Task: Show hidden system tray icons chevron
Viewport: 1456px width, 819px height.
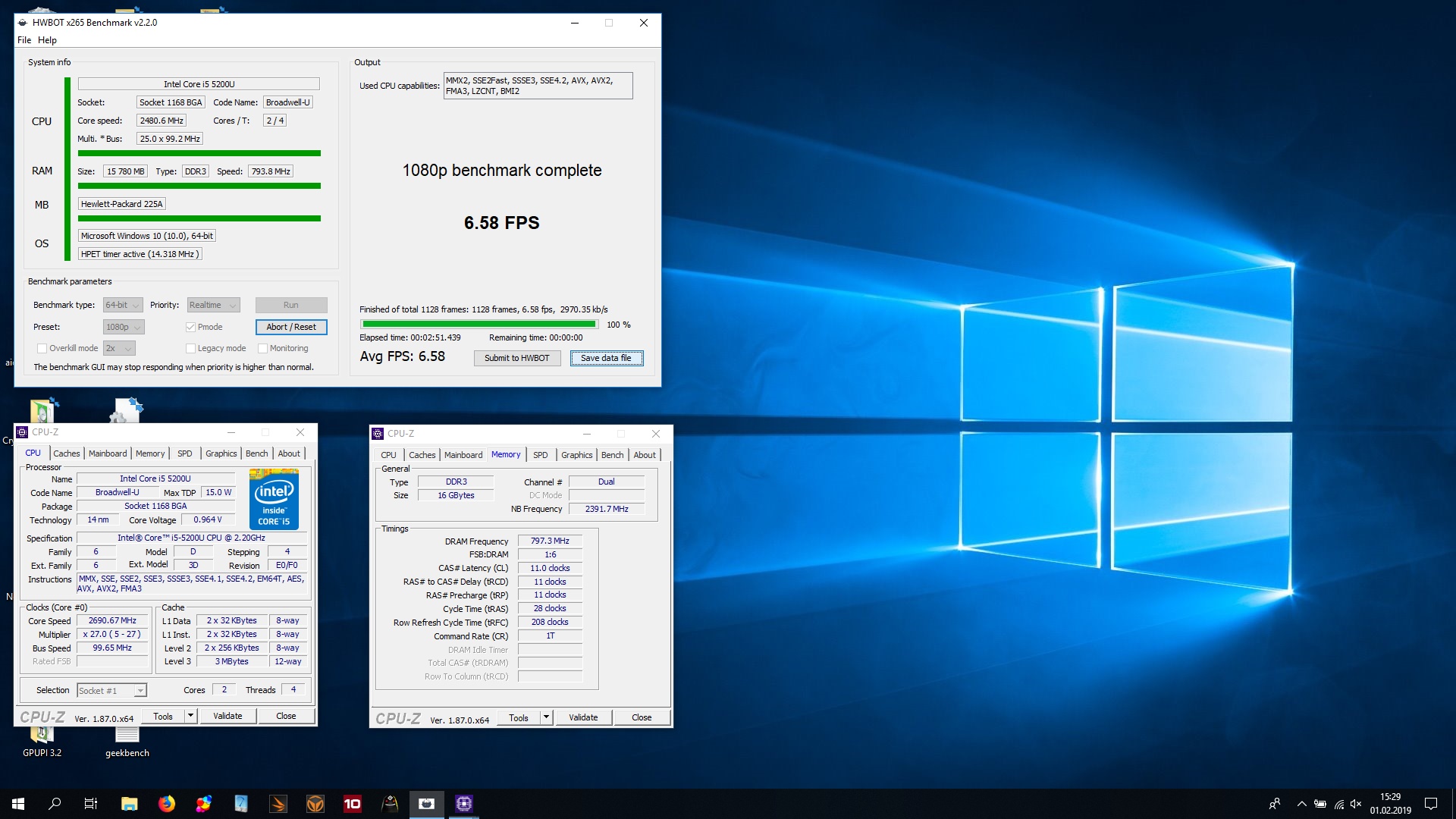Action: pos(1301,804)
